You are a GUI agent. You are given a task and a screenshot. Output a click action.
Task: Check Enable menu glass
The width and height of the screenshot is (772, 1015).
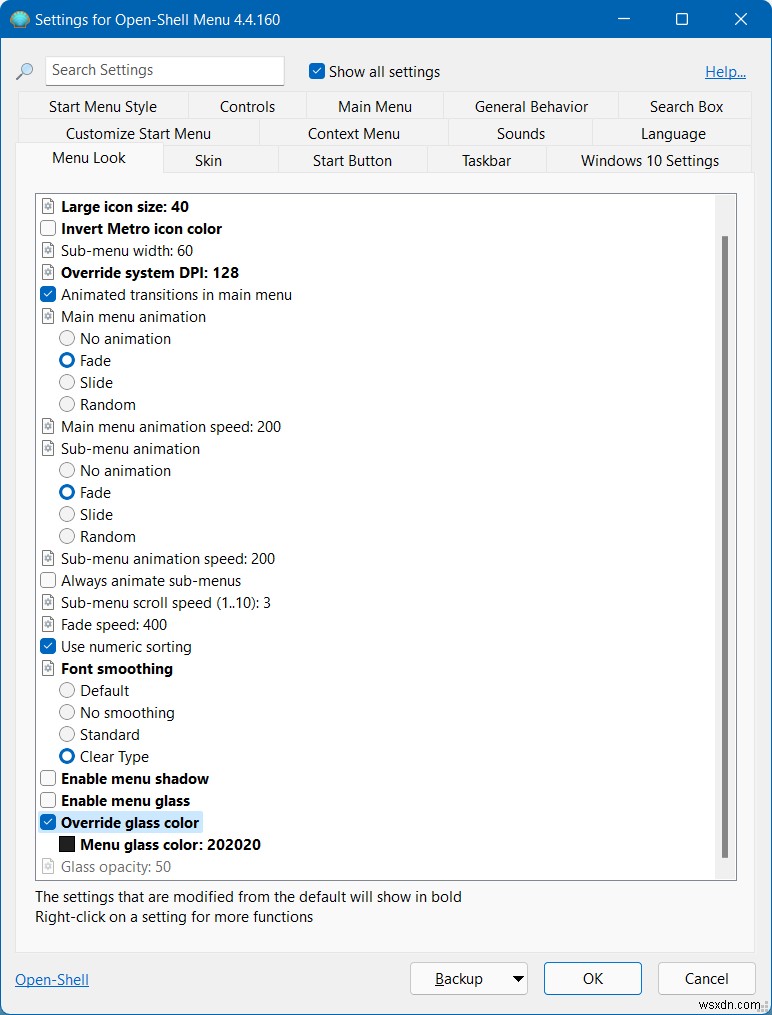[x=48, y=801]
